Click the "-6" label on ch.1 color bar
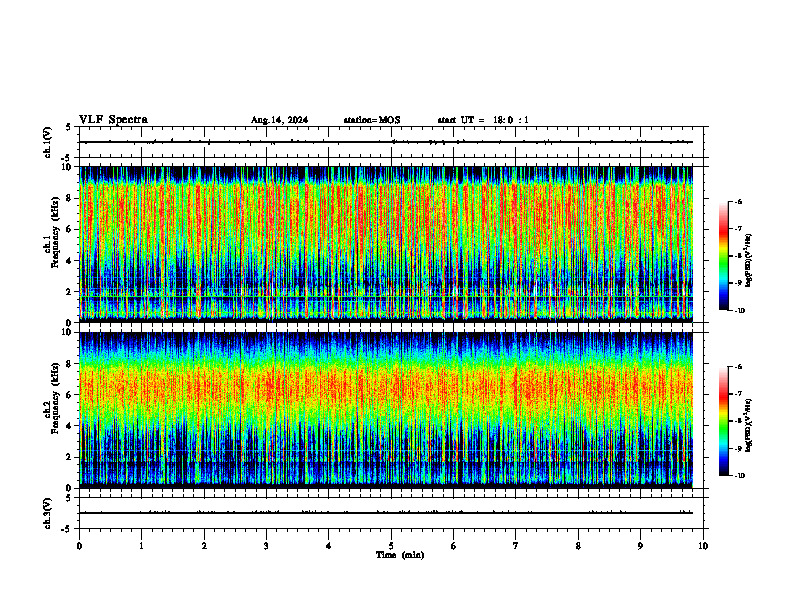Viewport: 792px width, 612px height. pos(738,201)
